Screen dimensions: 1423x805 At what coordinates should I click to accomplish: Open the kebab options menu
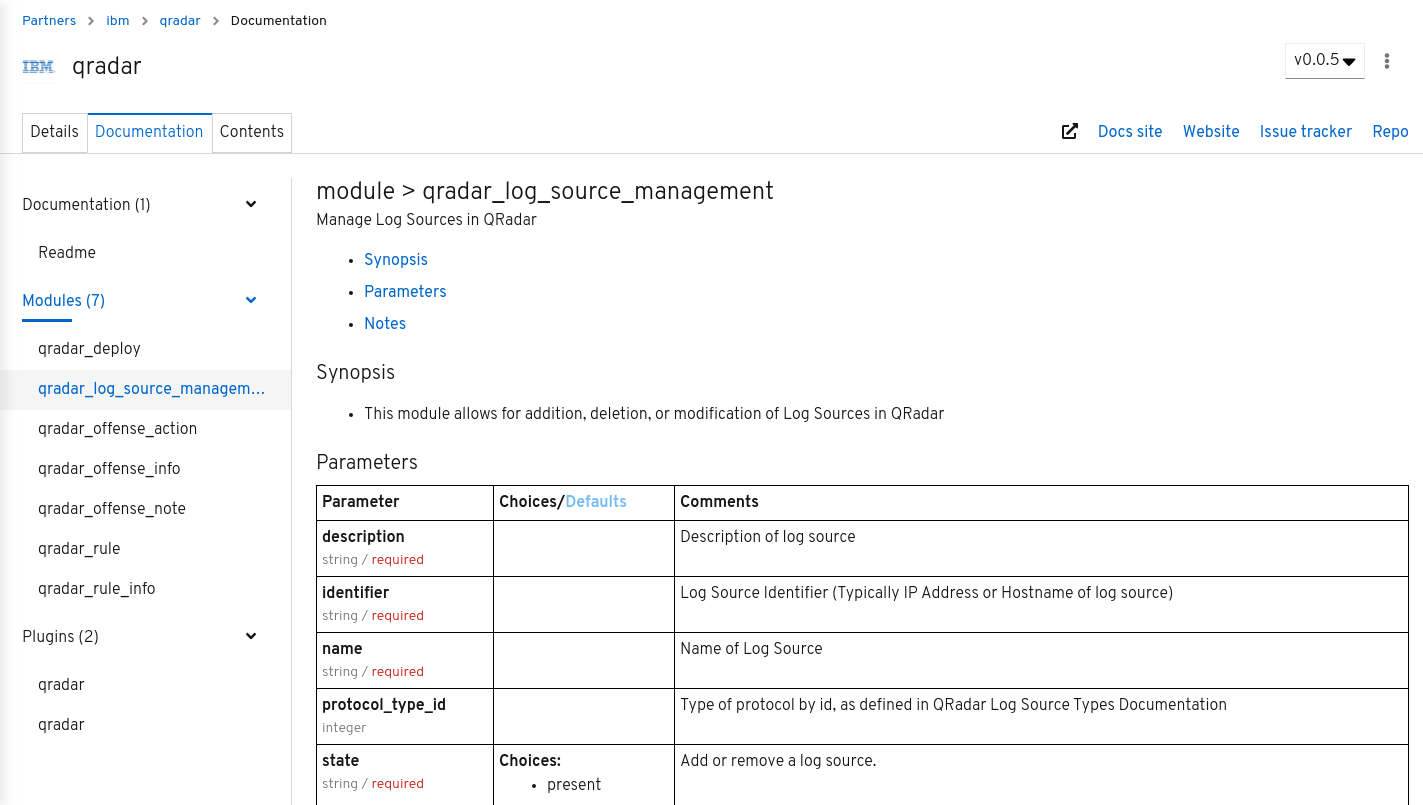tap(1386, 61)
